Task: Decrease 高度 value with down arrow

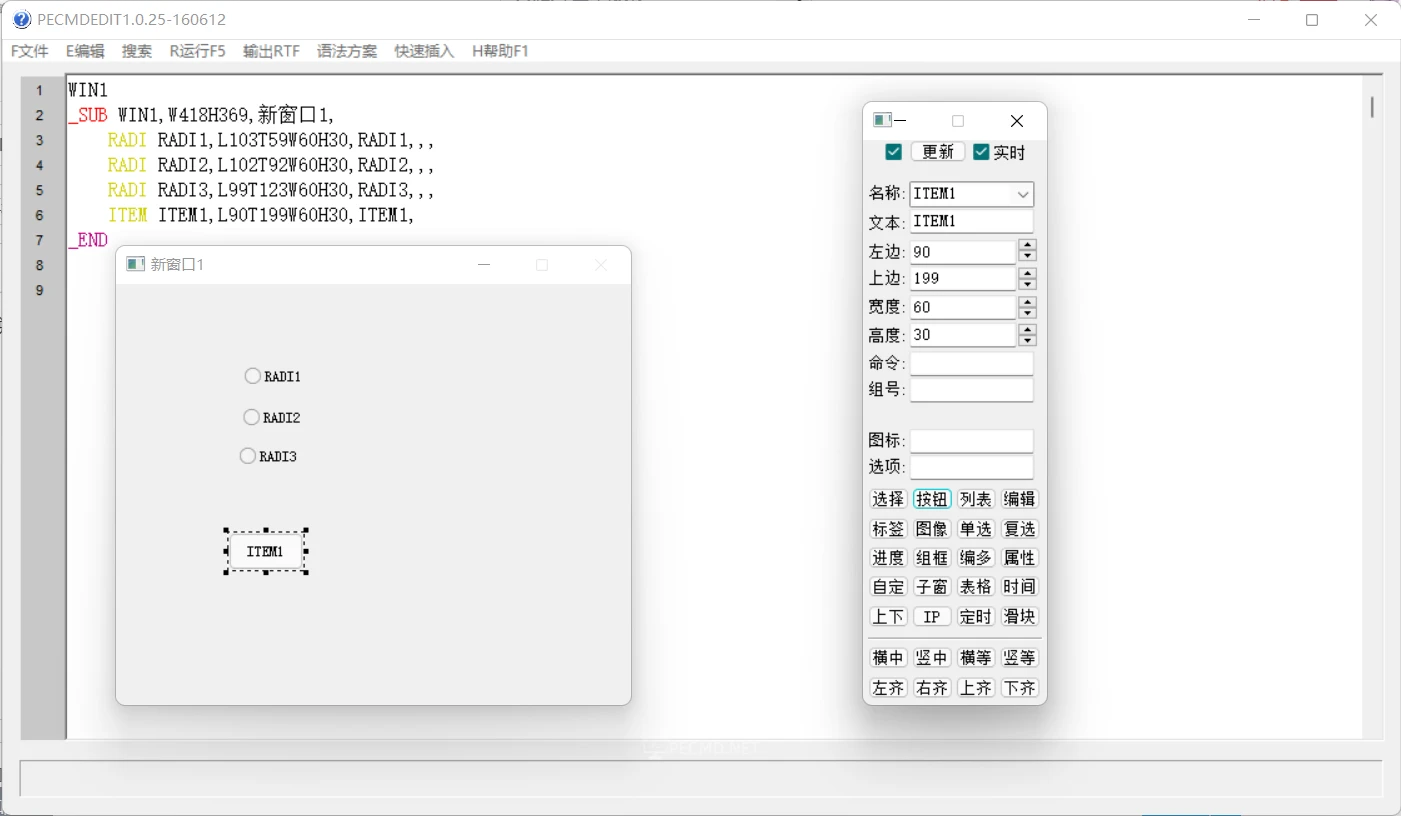Action: [1027, 341]
